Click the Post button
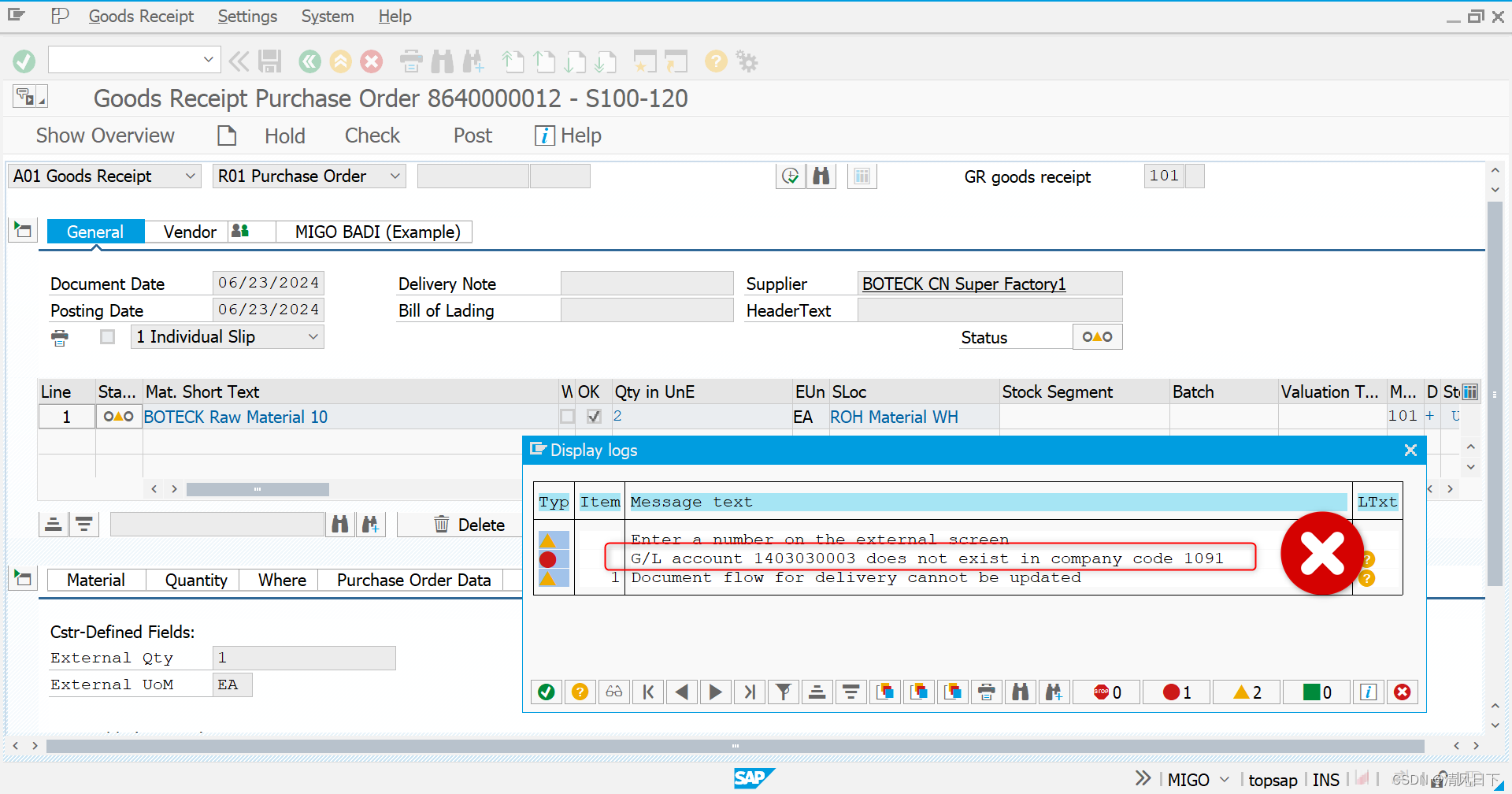This screenshot has height=794, width=1512. [472, 135]
